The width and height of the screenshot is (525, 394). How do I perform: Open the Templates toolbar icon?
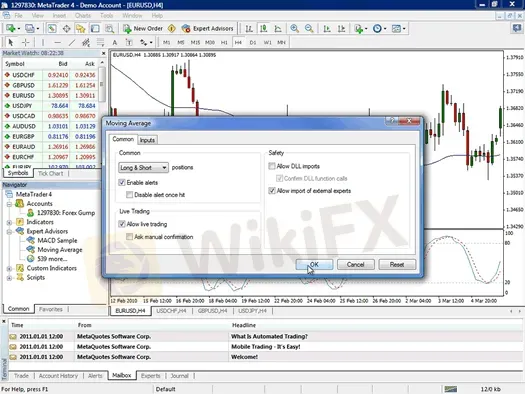(398, 28)
